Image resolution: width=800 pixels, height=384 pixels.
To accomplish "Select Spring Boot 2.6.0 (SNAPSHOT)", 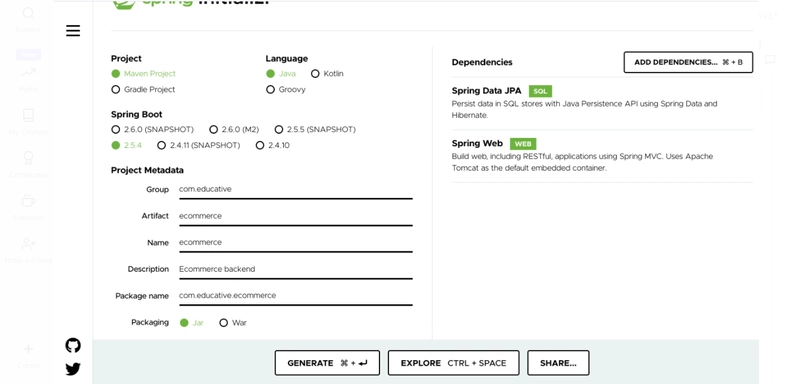I will (116, 130).
